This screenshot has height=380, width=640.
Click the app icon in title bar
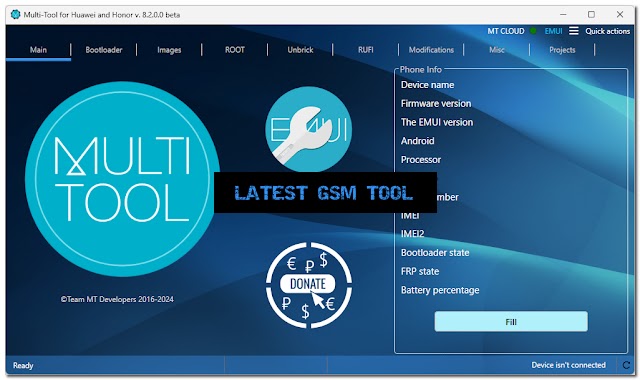tap(16, 15)
